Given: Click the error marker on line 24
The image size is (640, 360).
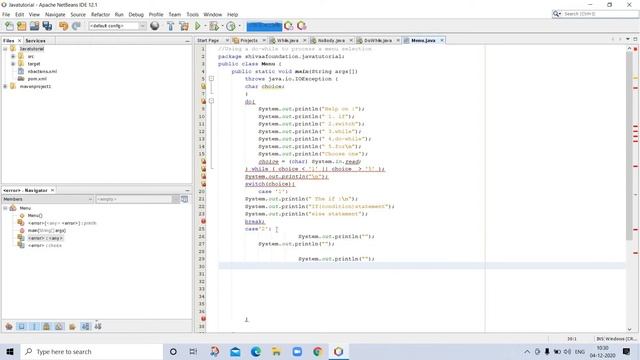Looking at the screenshot, I should click(x=203, y=221).
